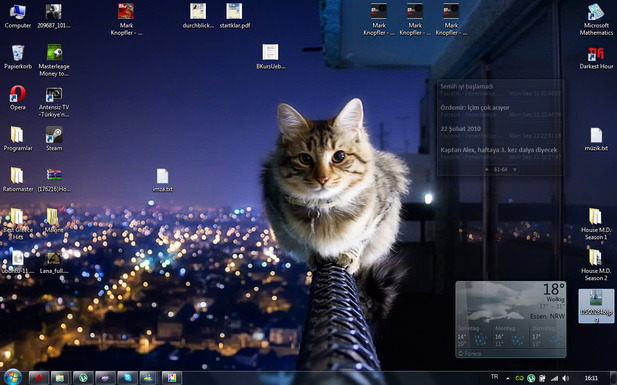This screenshot has width=617, height=385.
Task: Show next headlines with down arrow
Action: point(514,169)
